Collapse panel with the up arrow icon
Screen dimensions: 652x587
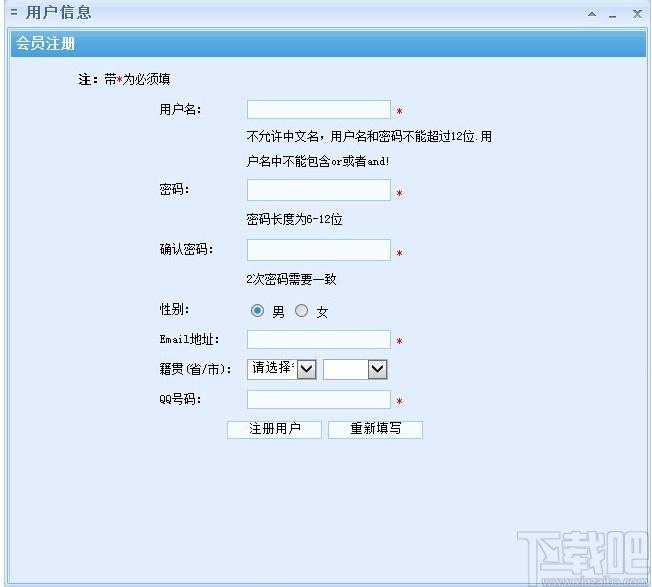pyautogui.click(x=592, y=14)
